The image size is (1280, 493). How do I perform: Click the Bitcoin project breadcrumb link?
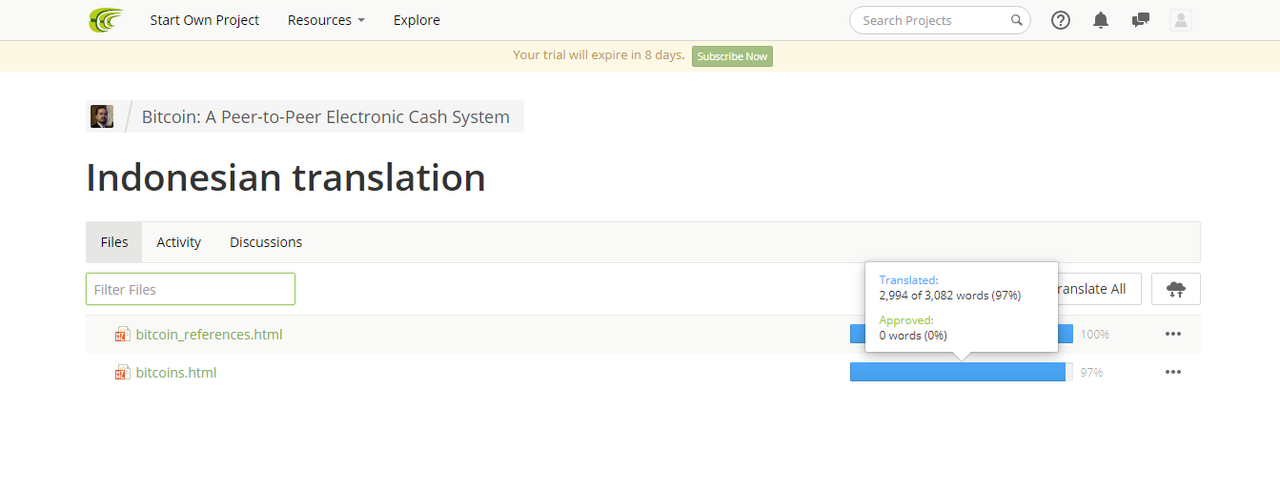(x=326, y=117)
